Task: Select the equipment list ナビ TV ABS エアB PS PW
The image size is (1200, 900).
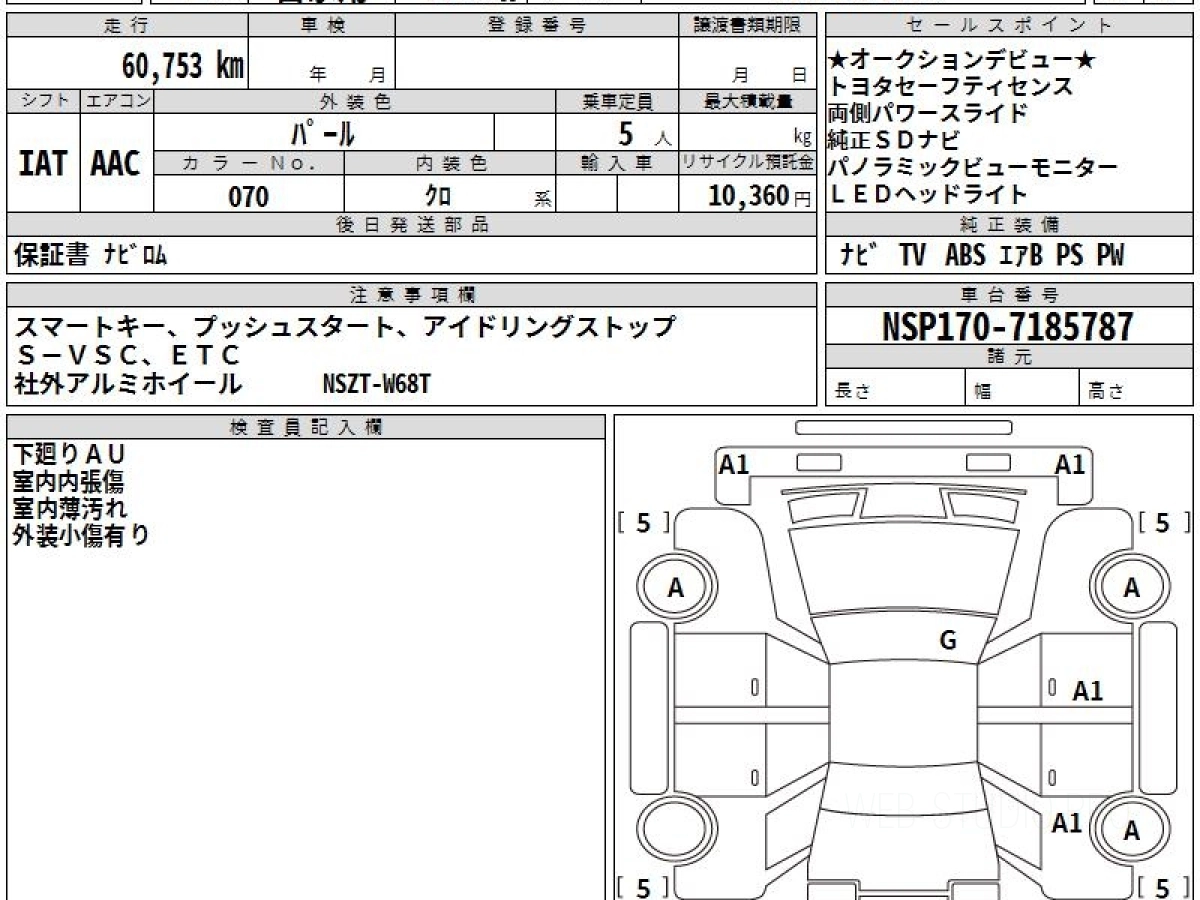Action: coord(982,256)
